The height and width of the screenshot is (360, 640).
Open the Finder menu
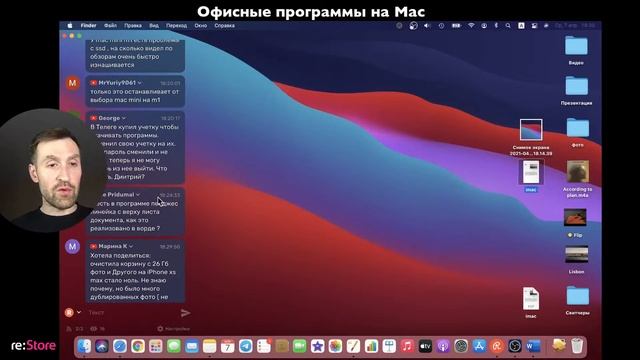pos(89,25)
